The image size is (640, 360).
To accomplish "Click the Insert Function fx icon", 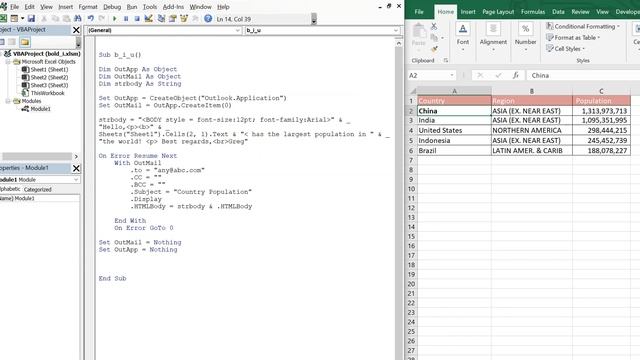I will pyautogui.click(x=516, y=76).
